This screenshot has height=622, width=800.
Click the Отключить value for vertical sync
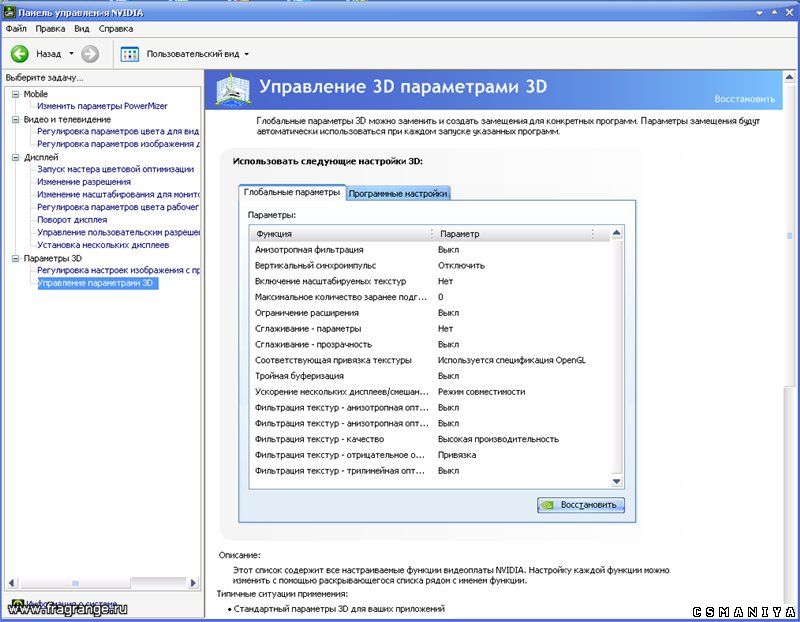tap(461, 266)
